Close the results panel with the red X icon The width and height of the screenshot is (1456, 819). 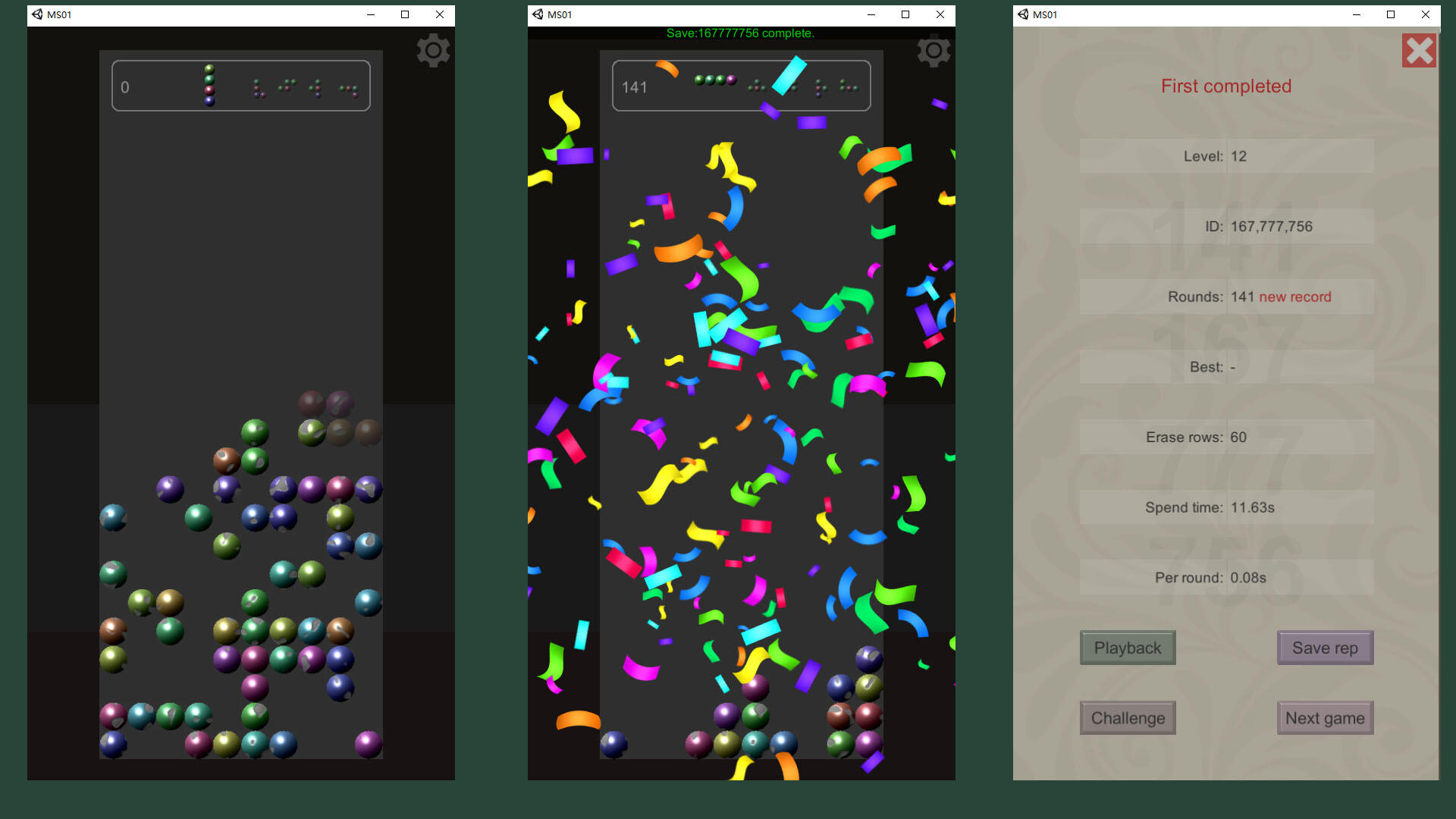1419,50
